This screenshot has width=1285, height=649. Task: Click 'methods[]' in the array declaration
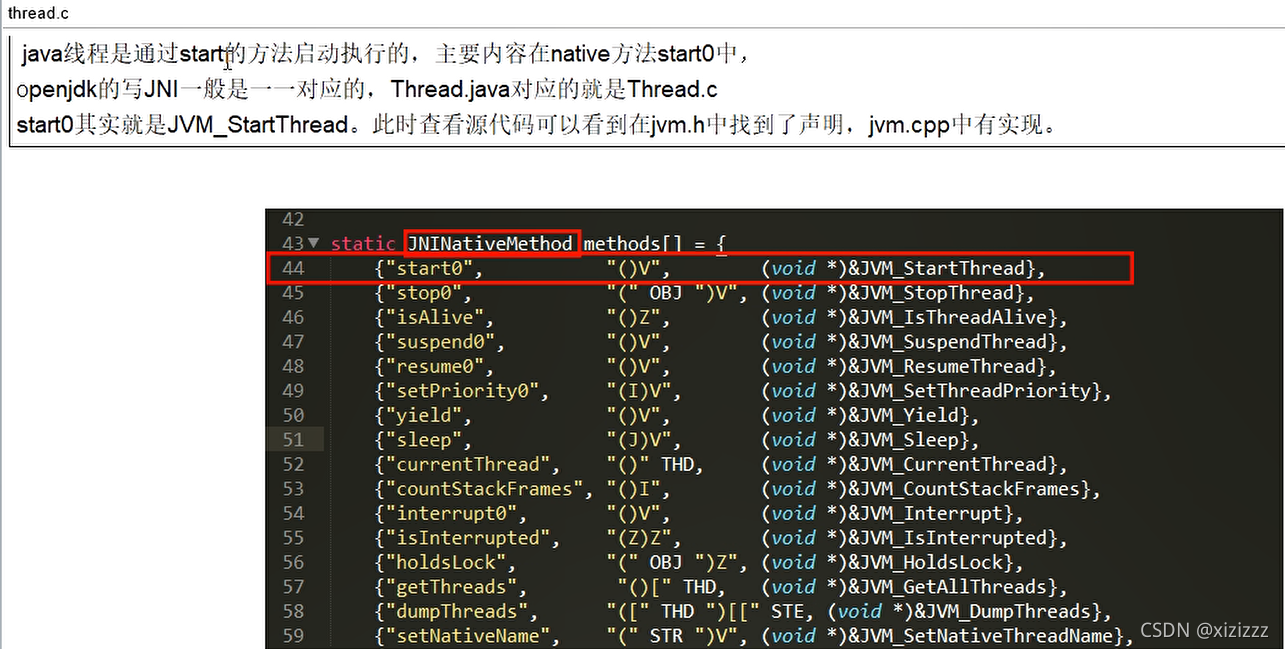[633, 243]
